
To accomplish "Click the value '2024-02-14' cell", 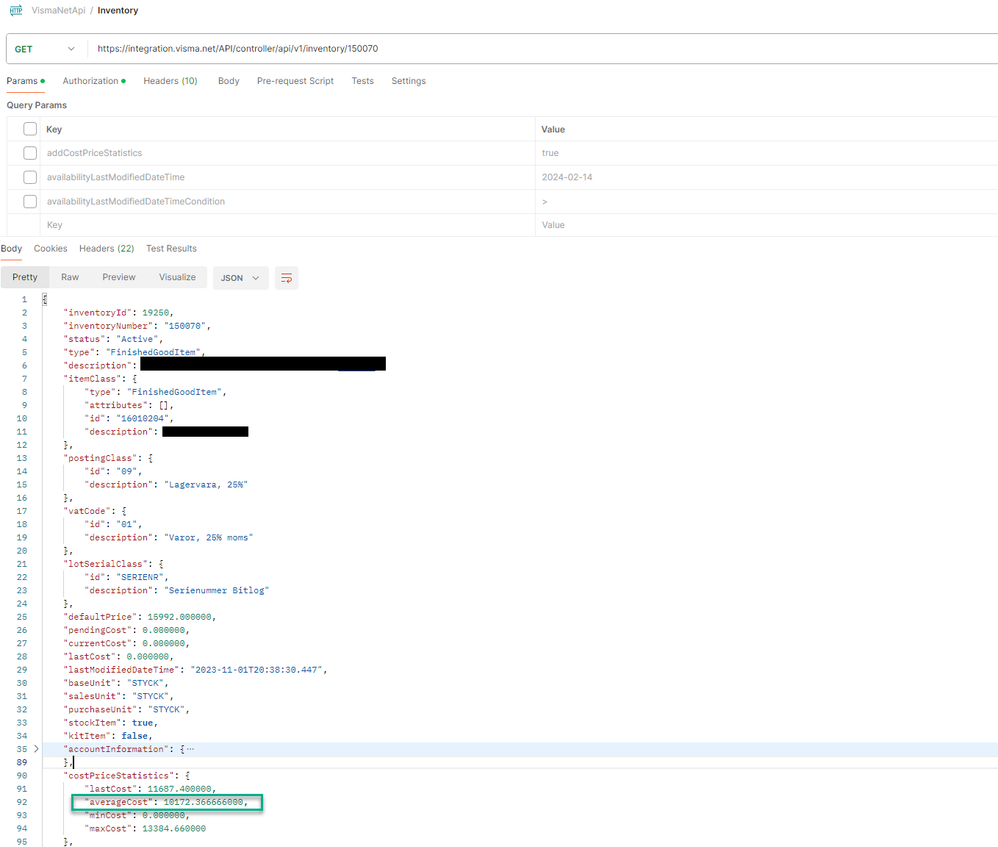I will (767, 178).
